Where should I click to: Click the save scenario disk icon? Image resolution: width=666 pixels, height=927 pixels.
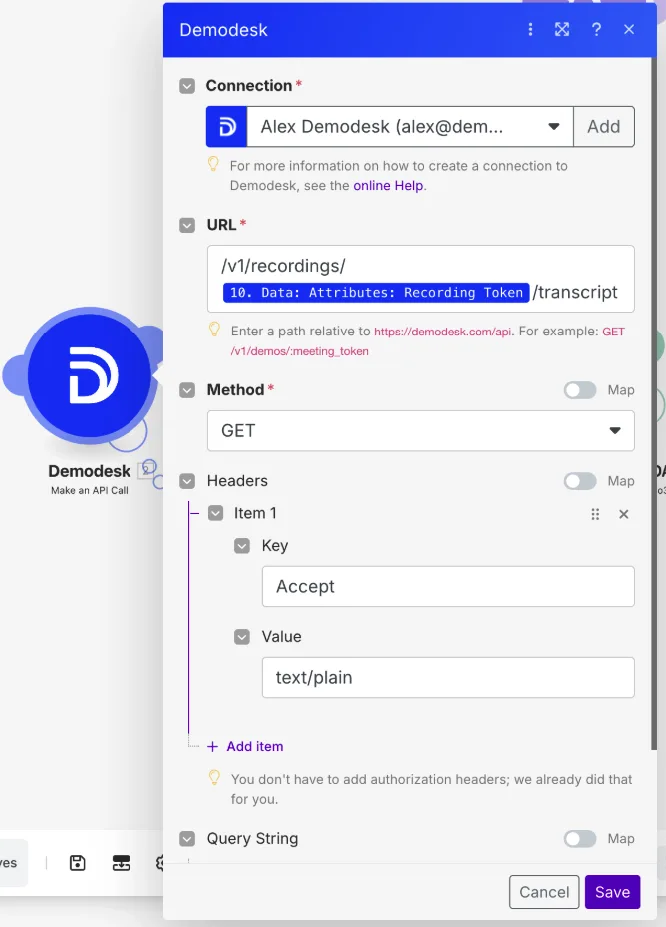pyautogui.click(x=77, y=863)
